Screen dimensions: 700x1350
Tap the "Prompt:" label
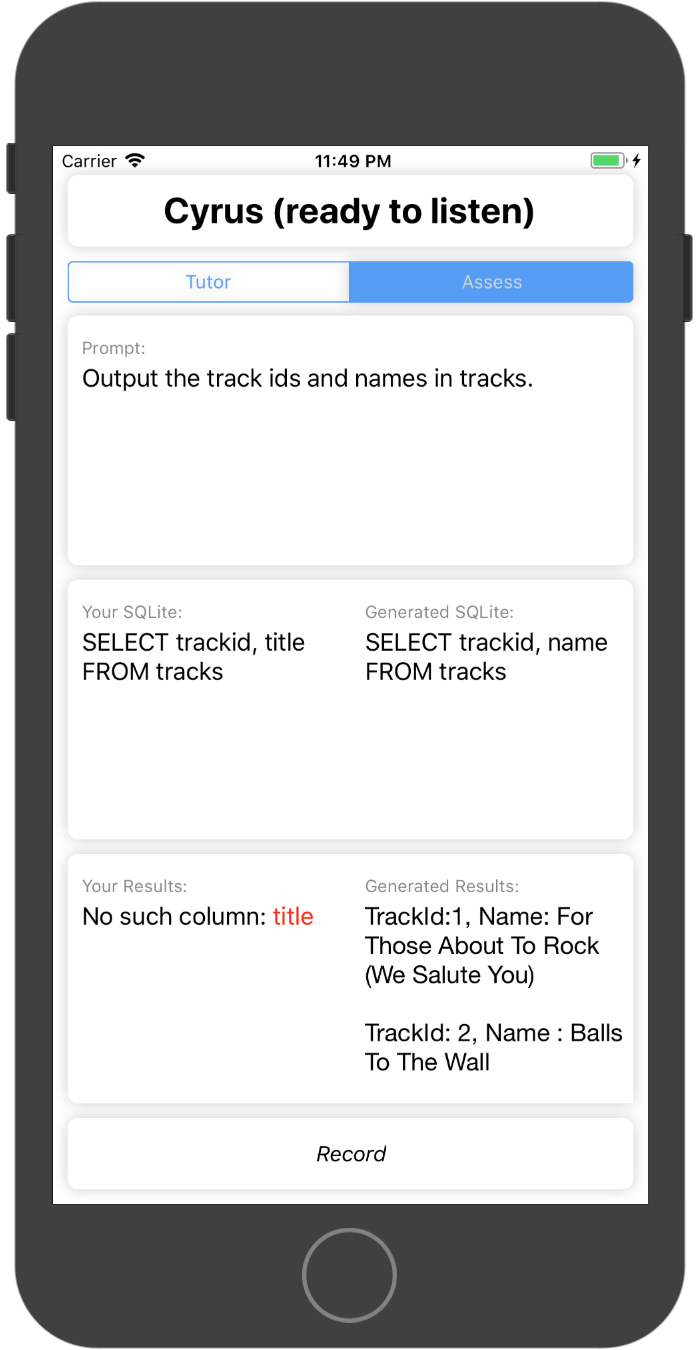pos(113,348)
